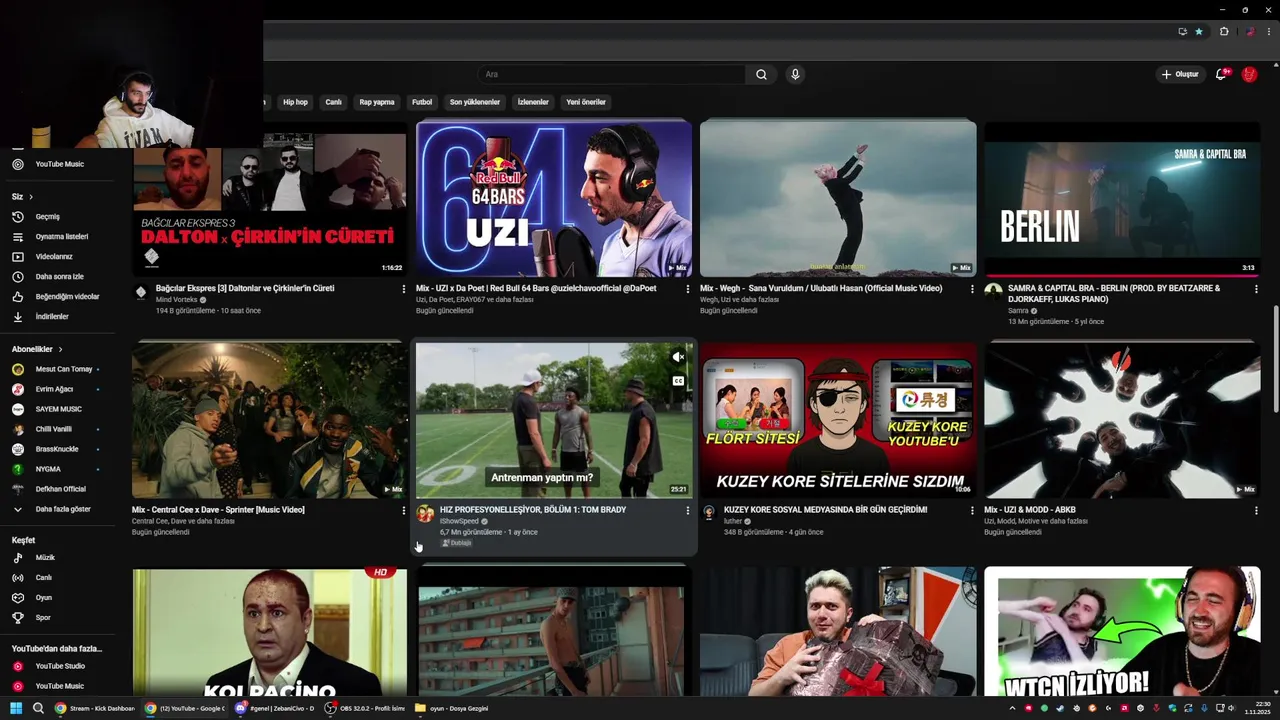Select the Hip hop filter chip
The image size is (1280, 720).
[x=295, y=102]
